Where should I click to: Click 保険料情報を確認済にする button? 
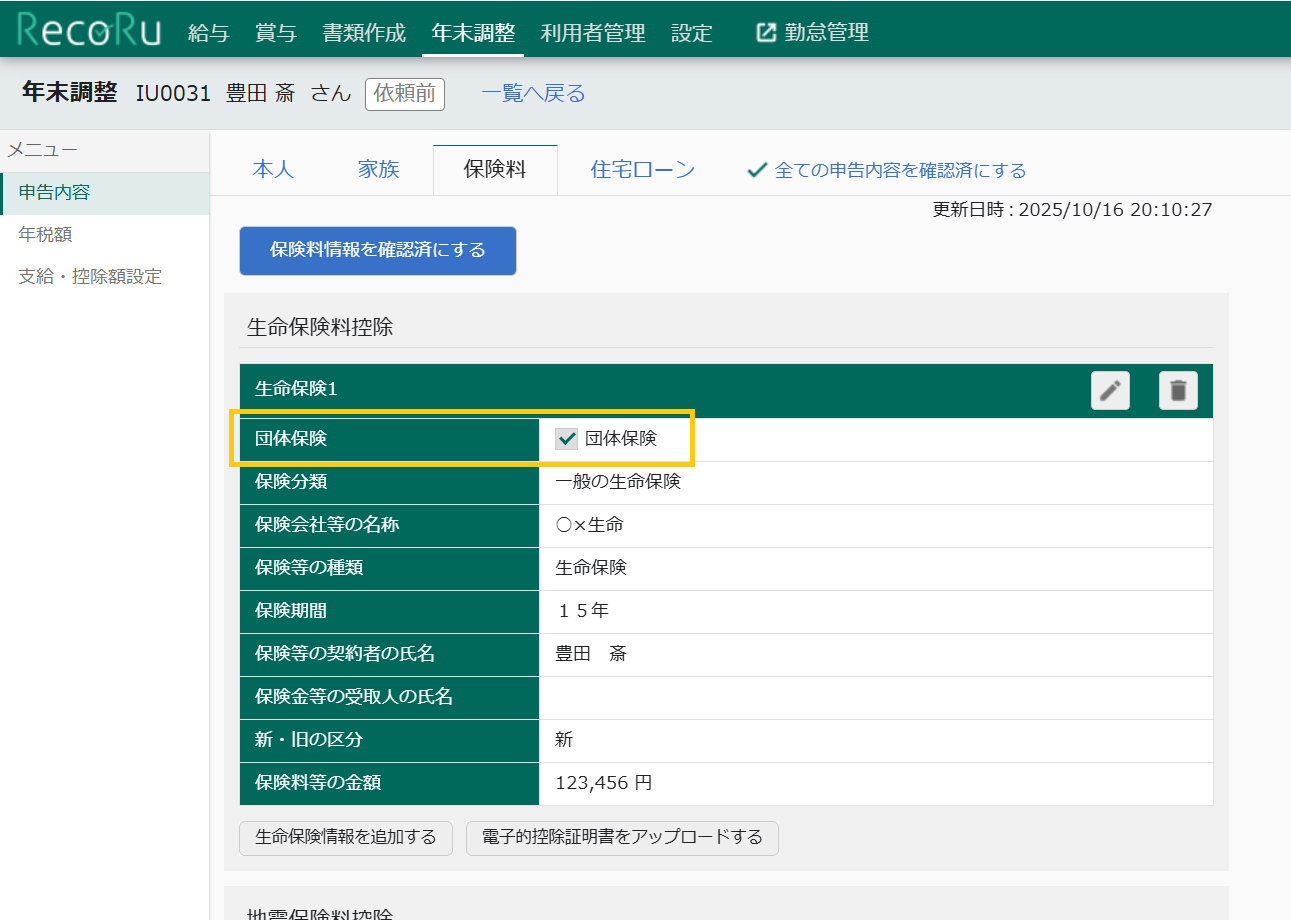point(377,250)
